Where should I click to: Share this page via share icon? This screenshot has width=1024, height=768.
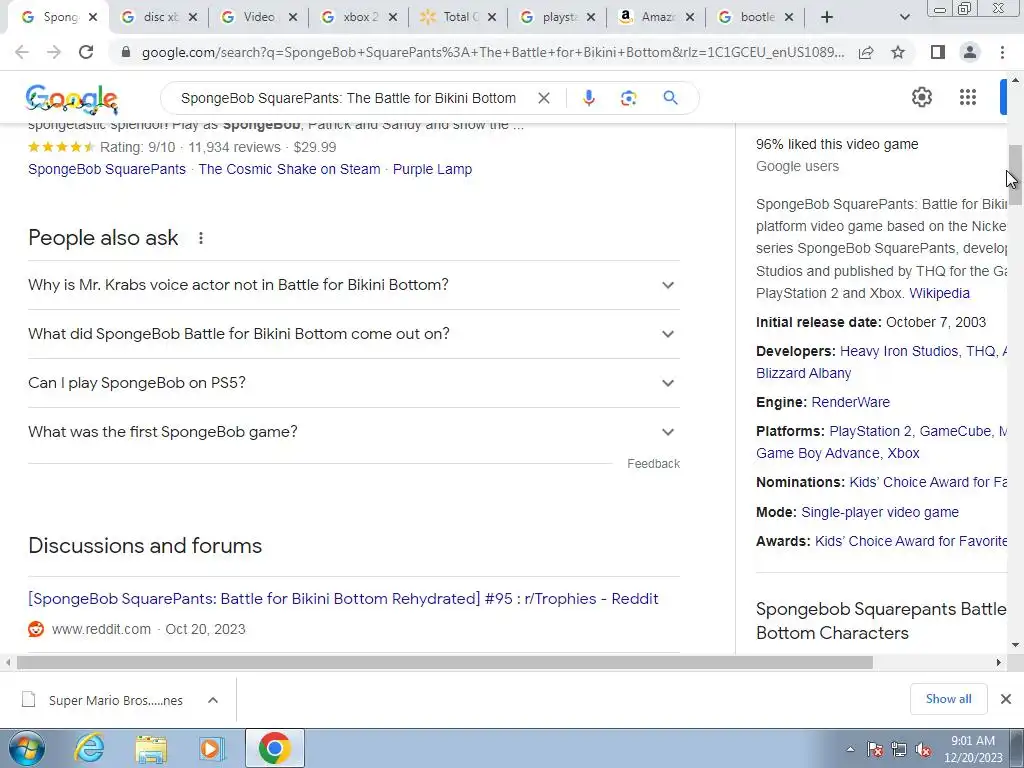866,52
